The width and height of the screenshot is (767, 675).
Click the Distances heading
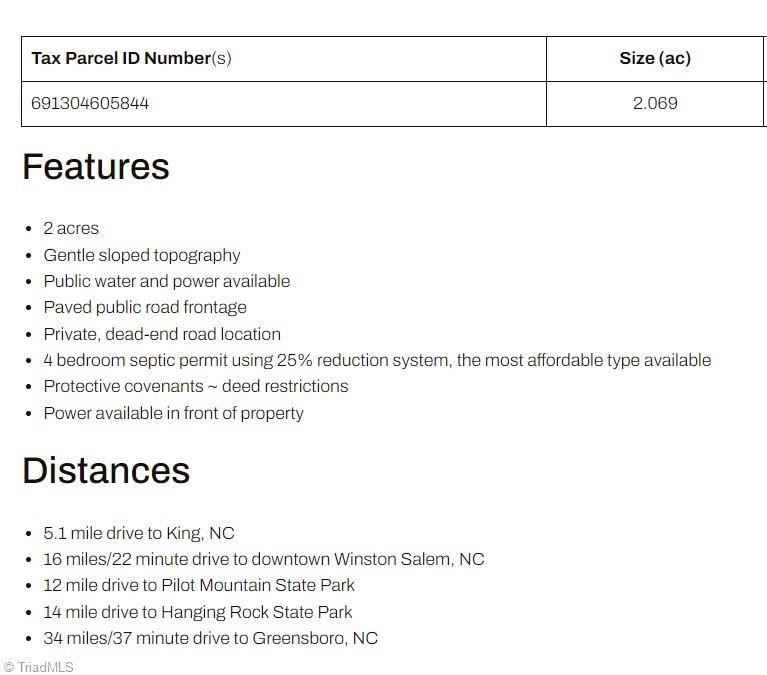[x=106, y=470]
